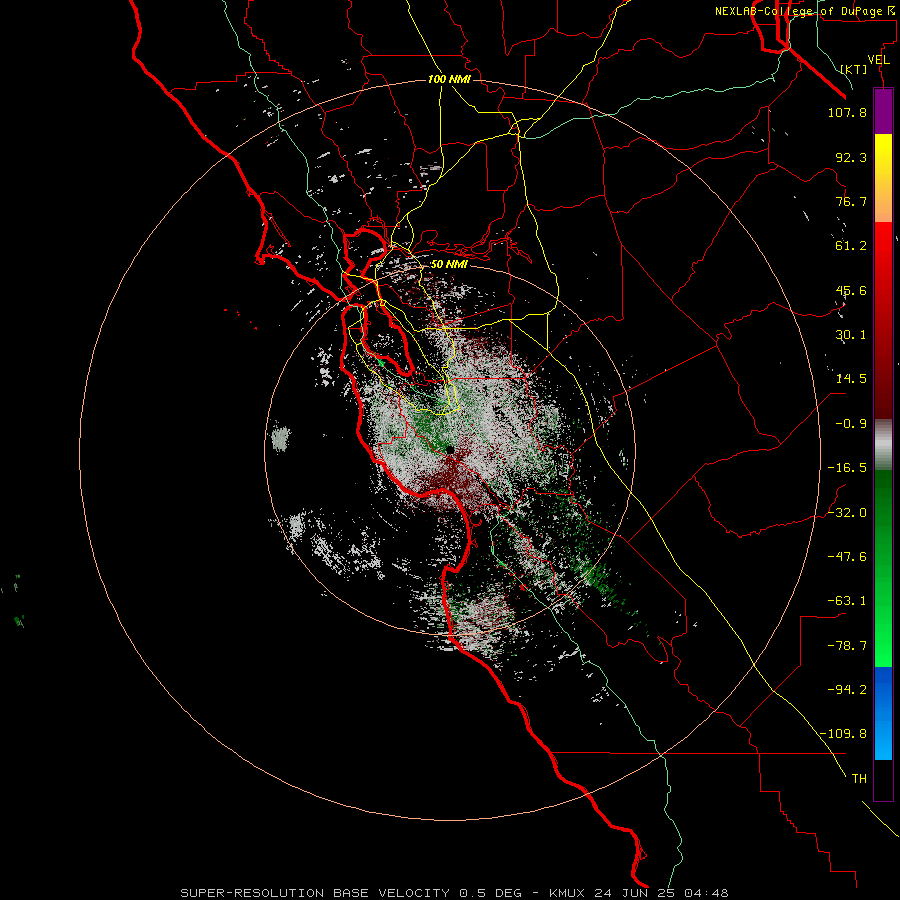This screenshot has width=900, height=900.
Task: Click the black radar site dot at center
Action: [x=450, y=451]
